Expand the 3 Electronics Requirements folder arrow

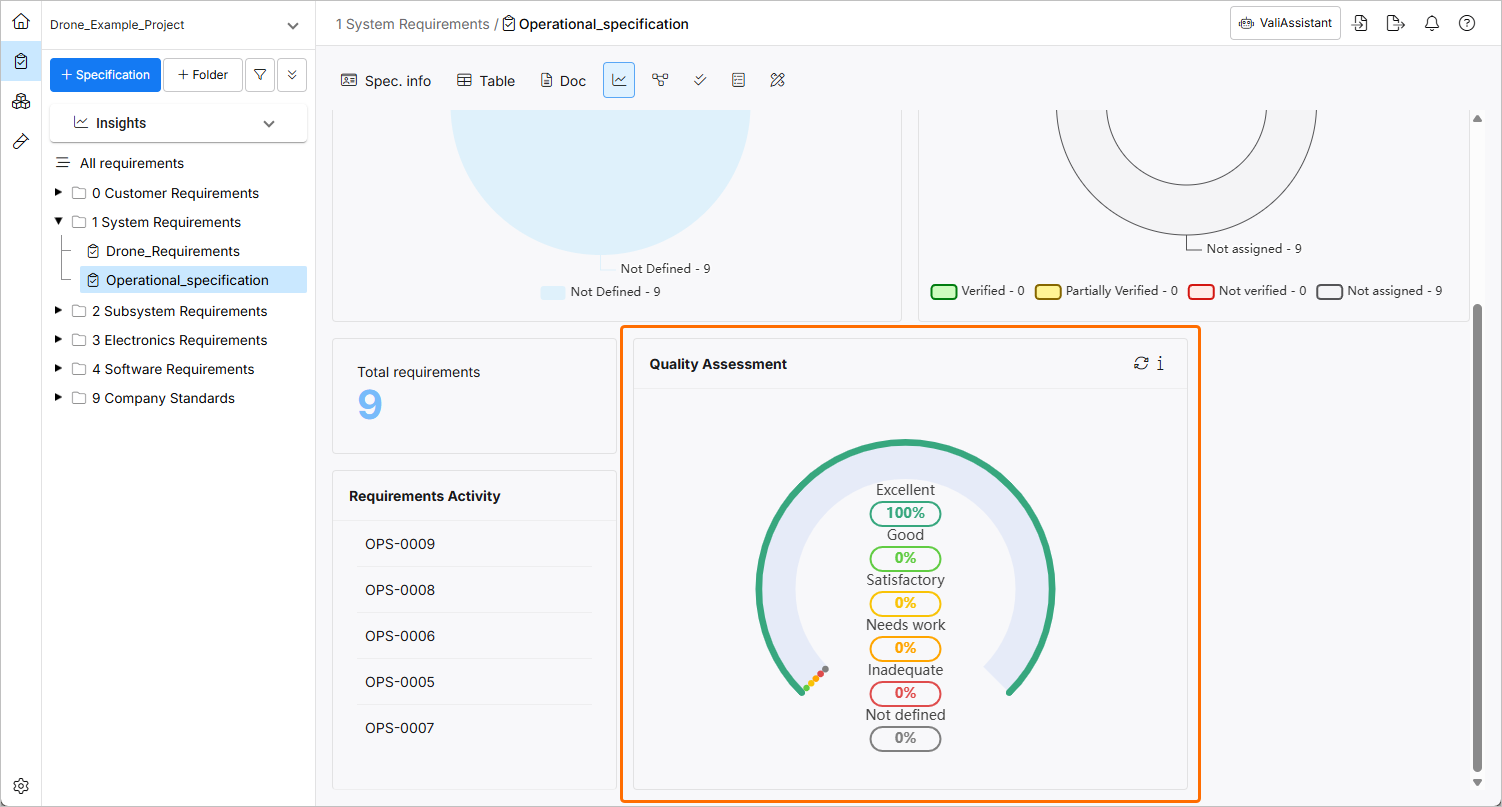tap(59, 340)
